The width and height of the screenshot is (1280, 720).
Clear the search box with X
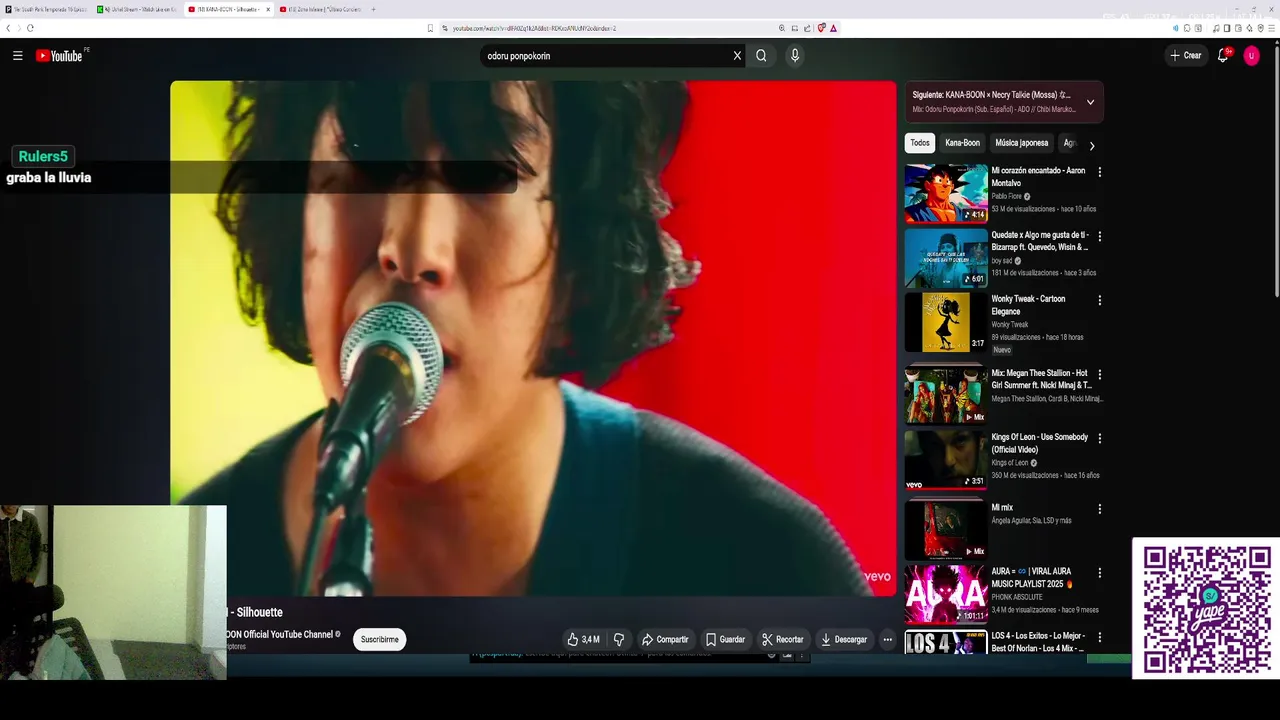tap(737, 56)
